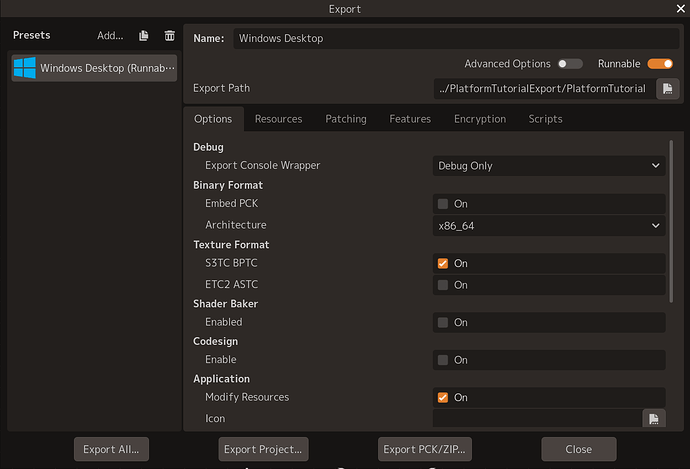Enable ETC2 ASTC texture format

tap(443, 285)
